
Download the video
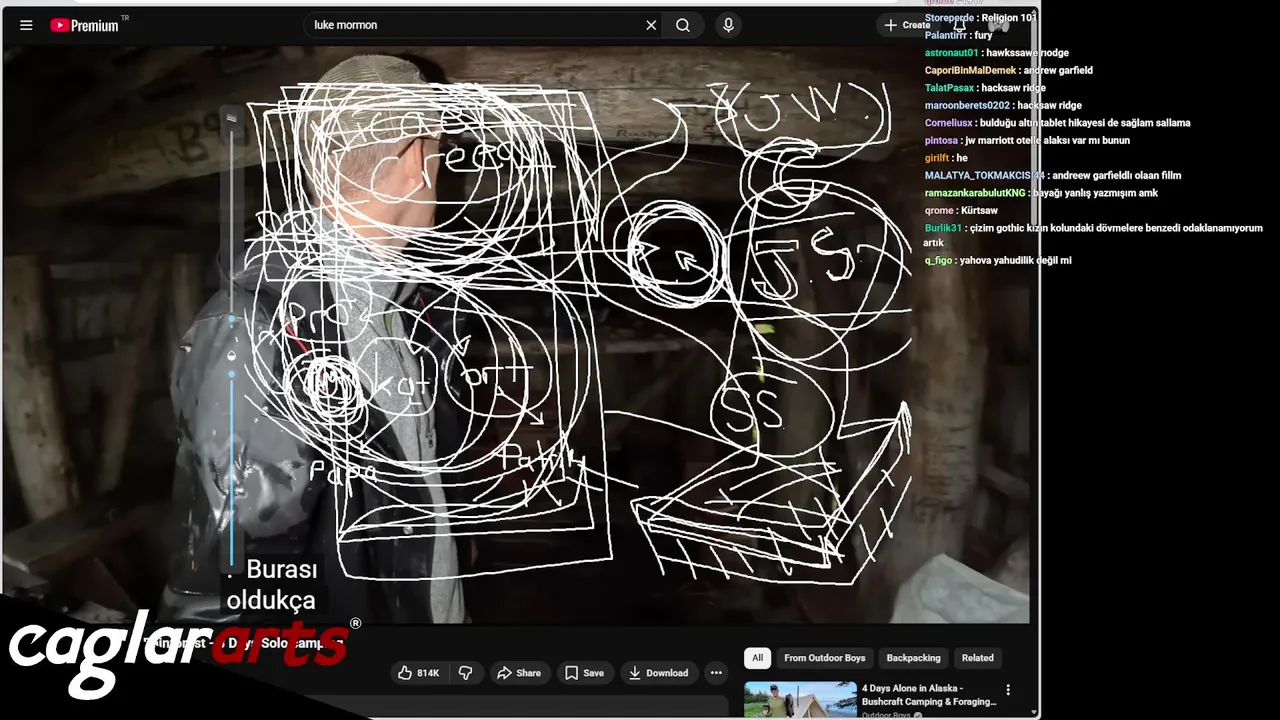pos(658,673)
